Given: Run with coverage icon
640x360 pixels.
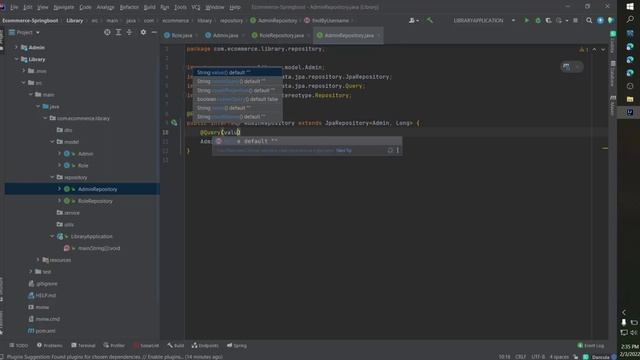Looking at the screenshot, I should pyautogui.click(x=549, y=20).
